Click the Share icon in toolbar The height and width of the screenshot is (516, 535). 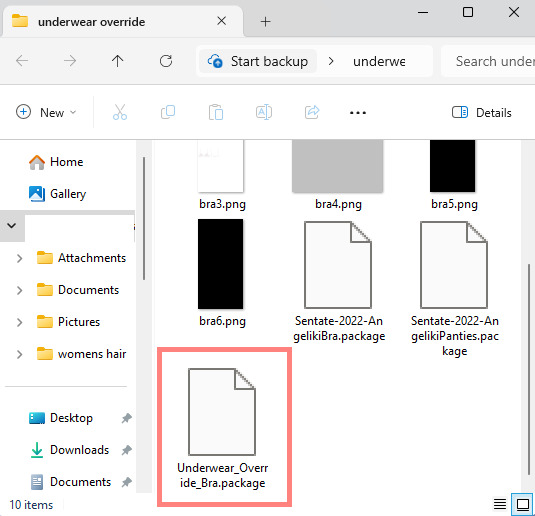pyautogui.click(x=312, y=112)
